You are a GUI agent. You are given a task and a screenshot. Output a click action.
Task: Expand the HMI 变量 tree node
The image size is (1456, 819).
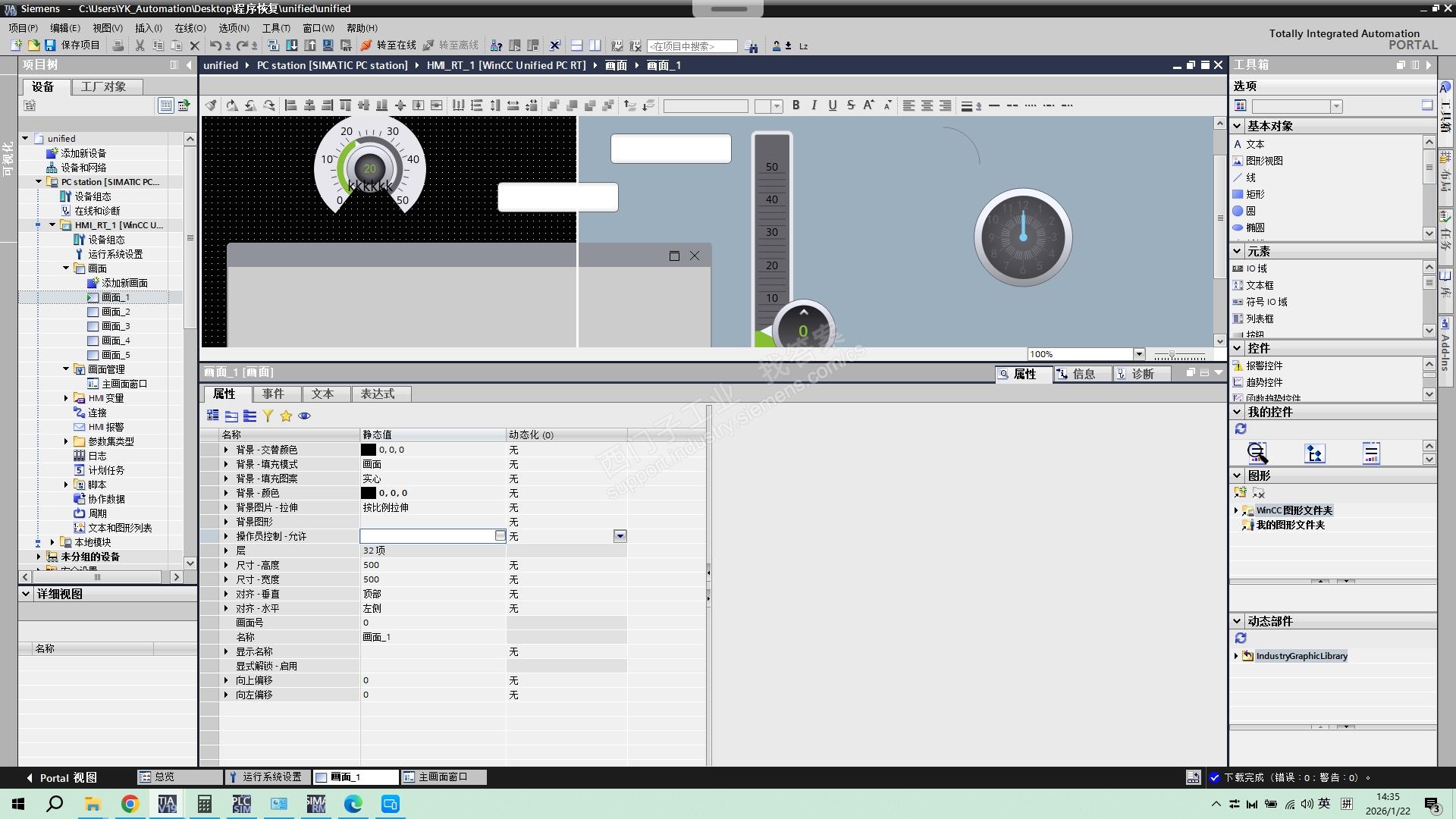[x=66, y=398]
